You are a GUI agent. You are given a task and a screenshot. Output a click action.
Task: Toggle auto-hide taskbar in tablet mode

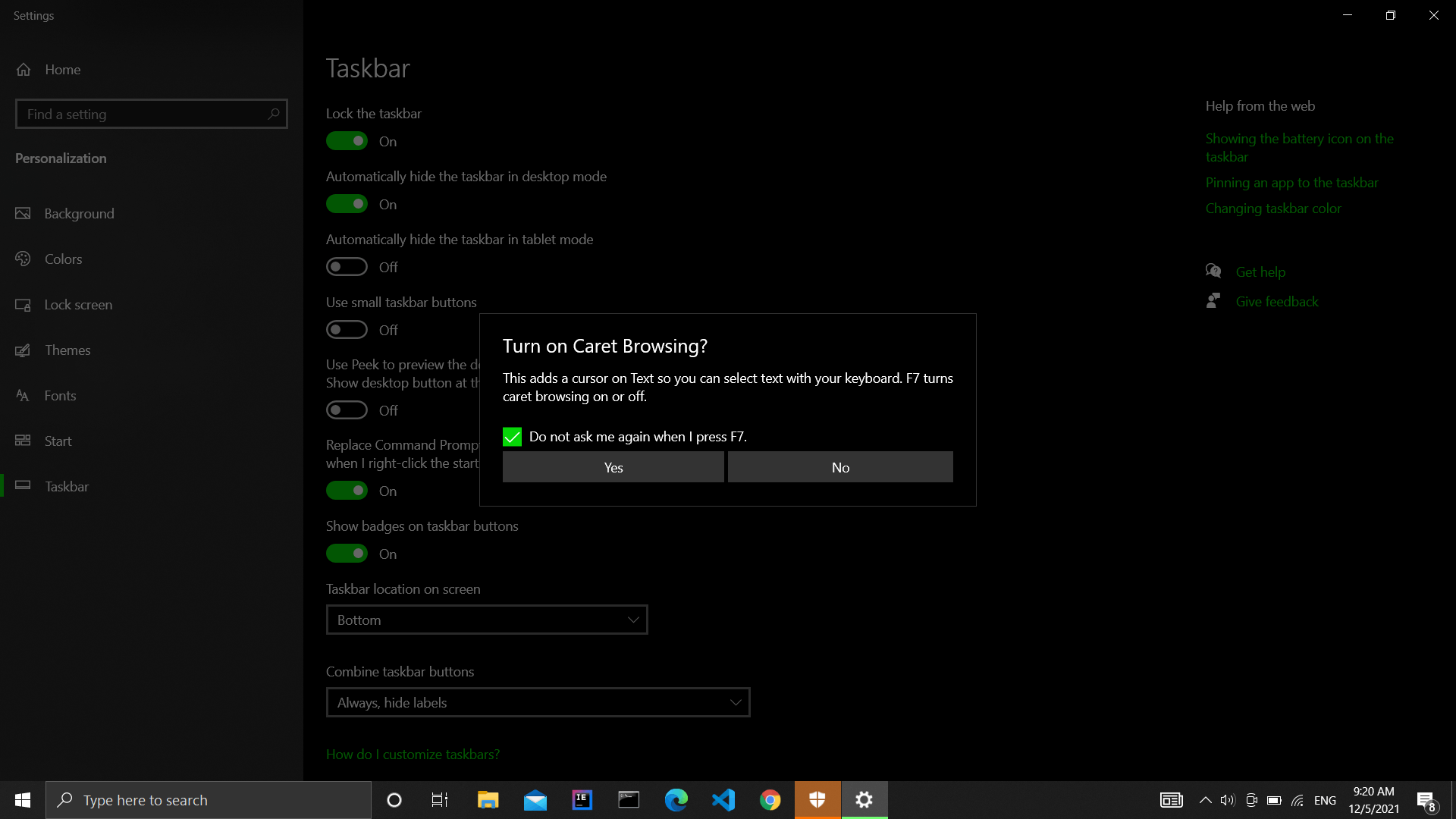click(347, 267)
